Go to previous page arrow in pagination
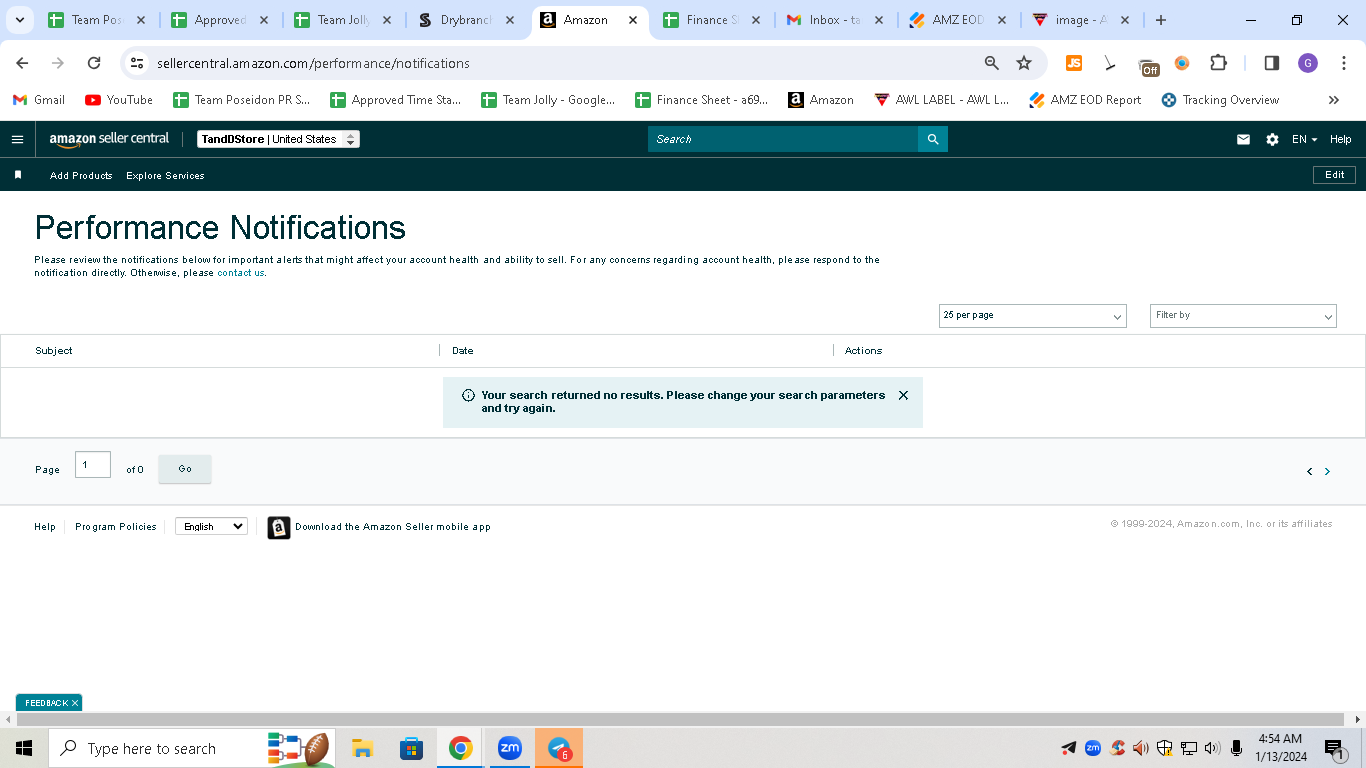 click(1309, 471)
